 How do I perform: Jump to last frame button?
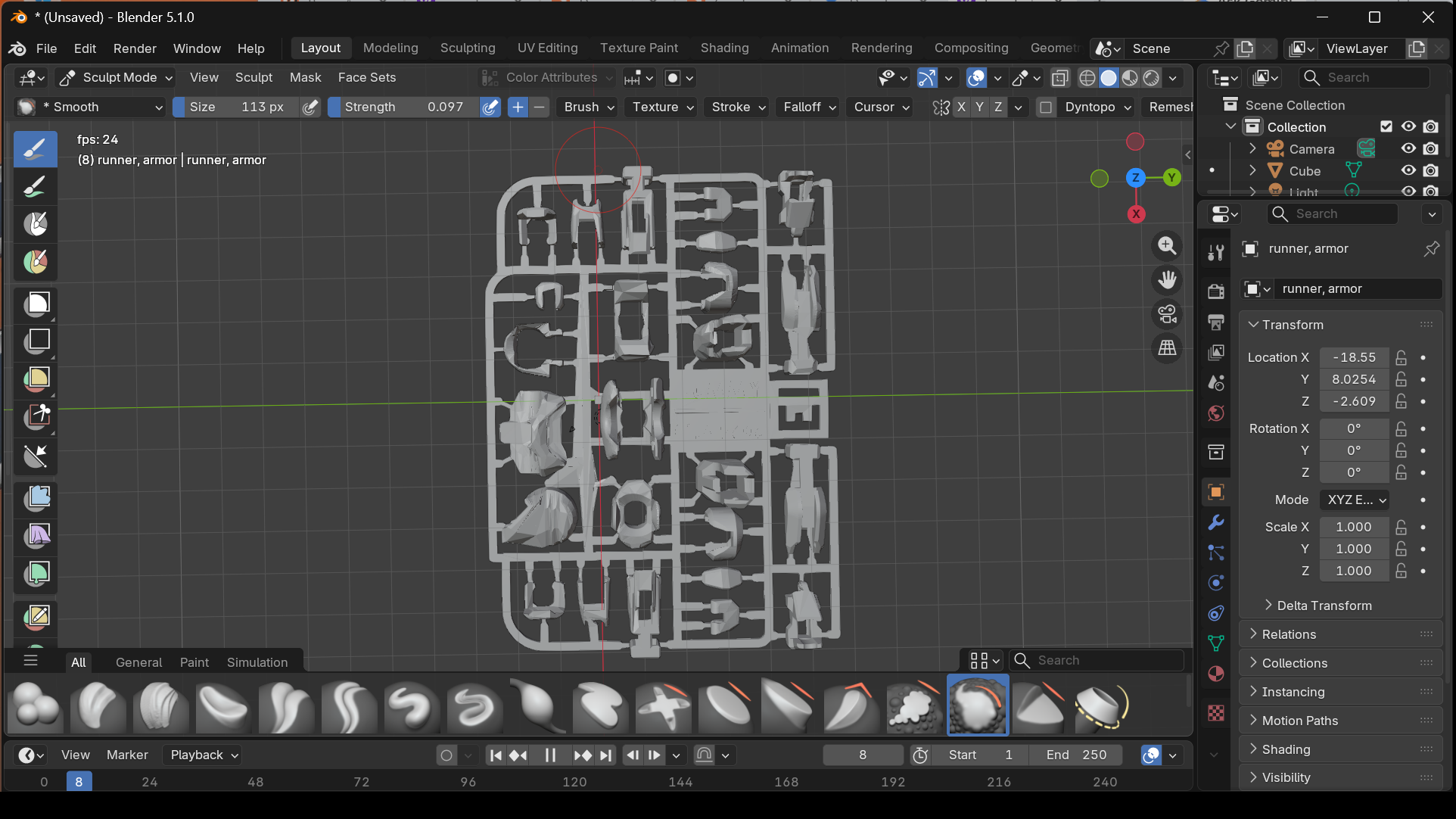[606, 755]
